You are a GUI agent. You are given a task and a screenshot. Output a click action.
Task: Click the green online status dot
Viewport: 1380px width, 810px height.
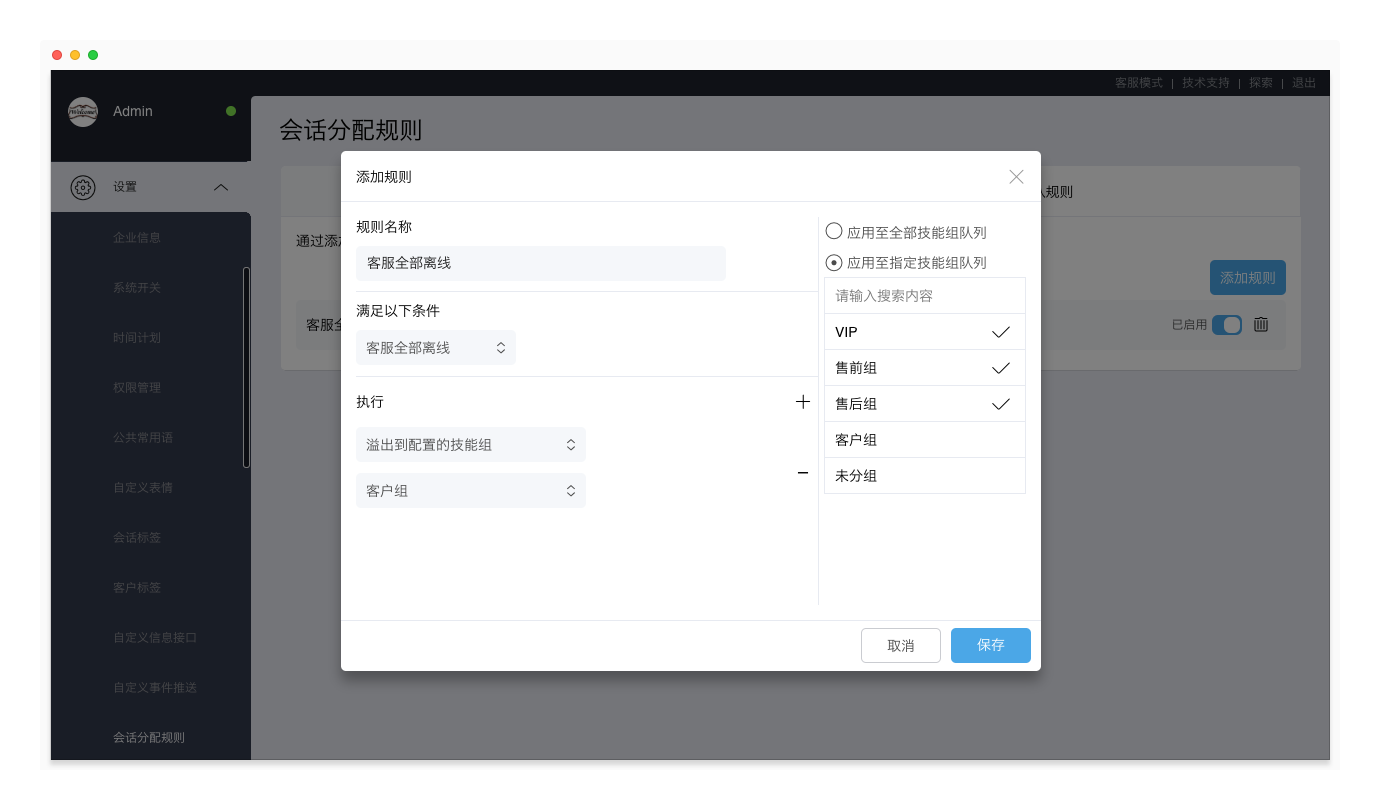coord(231,111)
